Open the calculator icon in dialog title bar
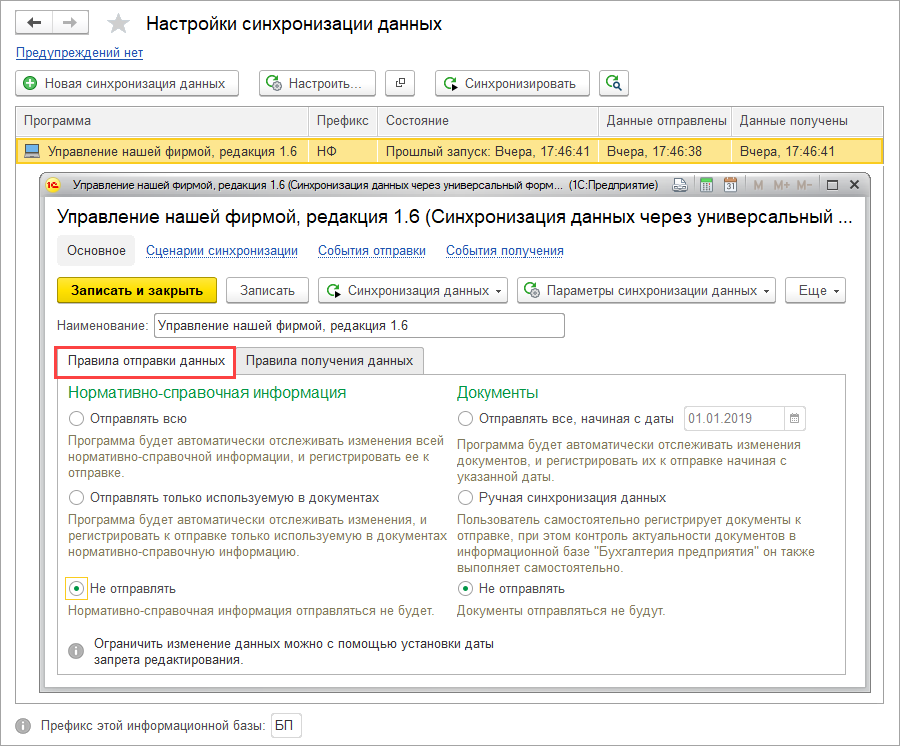The width and height of the screenshot is (900, 746). (706, 185)
